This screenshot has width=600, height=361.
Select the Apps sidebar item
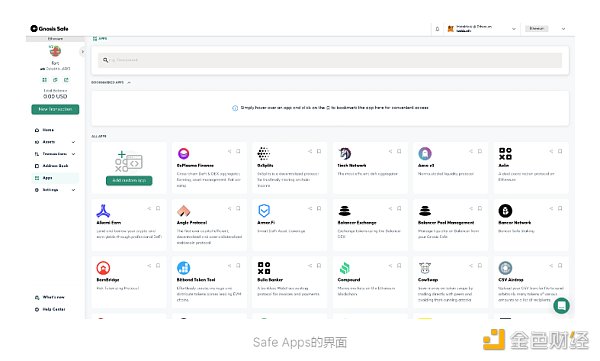(x=55, y=178)
